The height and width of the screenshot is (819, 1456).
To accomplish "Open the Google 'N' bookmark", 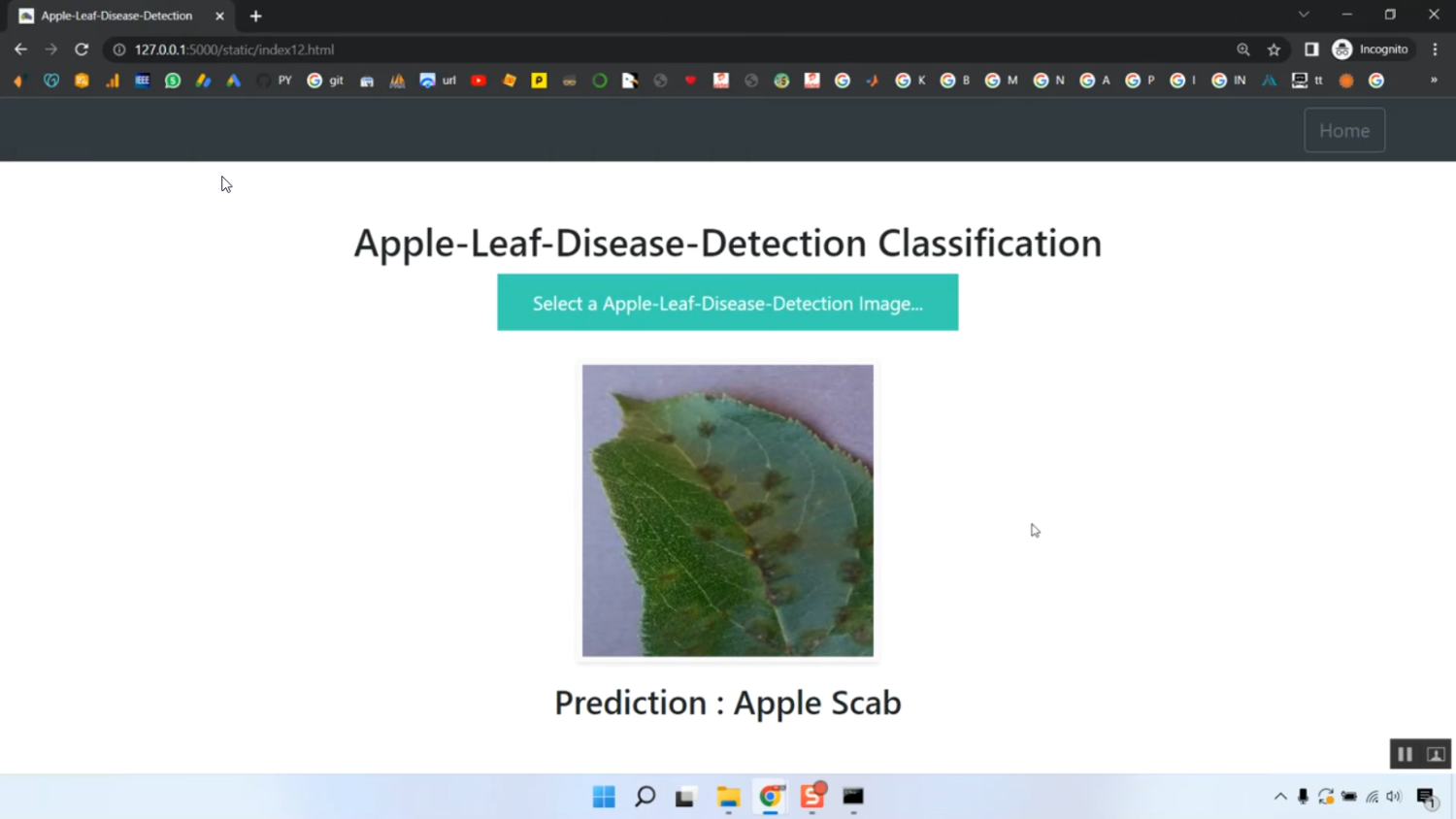I will coord(1049,81).
